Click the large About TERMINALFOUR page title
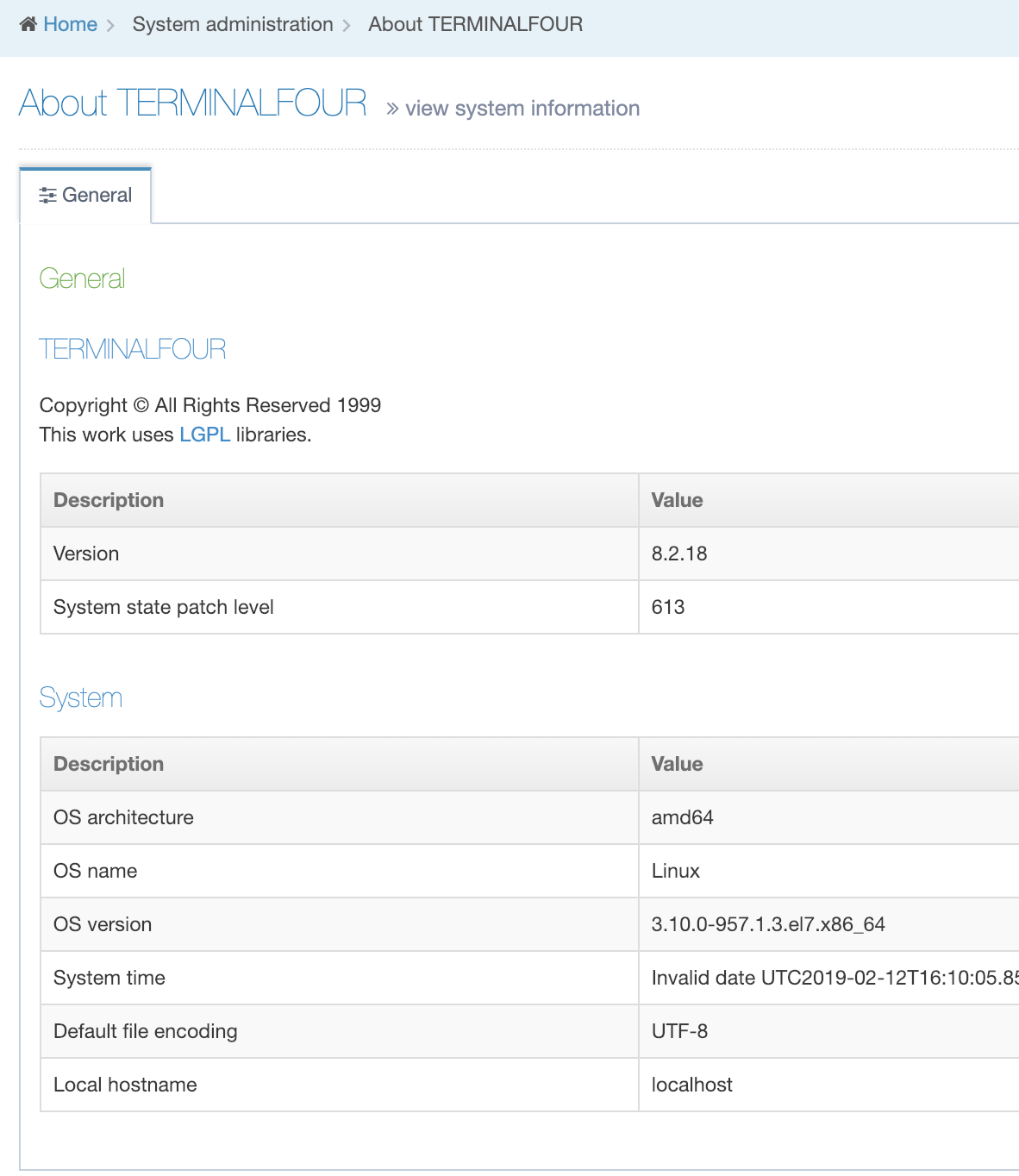 (192, 103)
